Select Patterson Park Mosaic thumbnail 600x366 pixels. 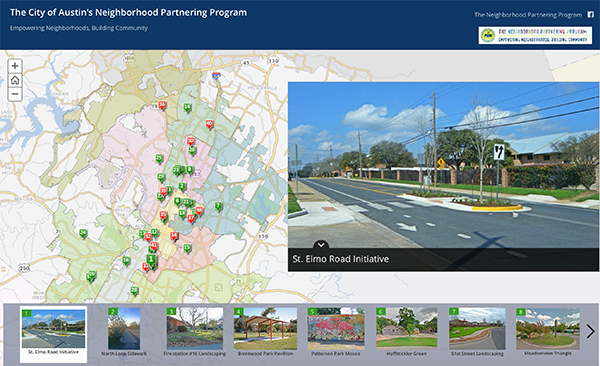336,332
